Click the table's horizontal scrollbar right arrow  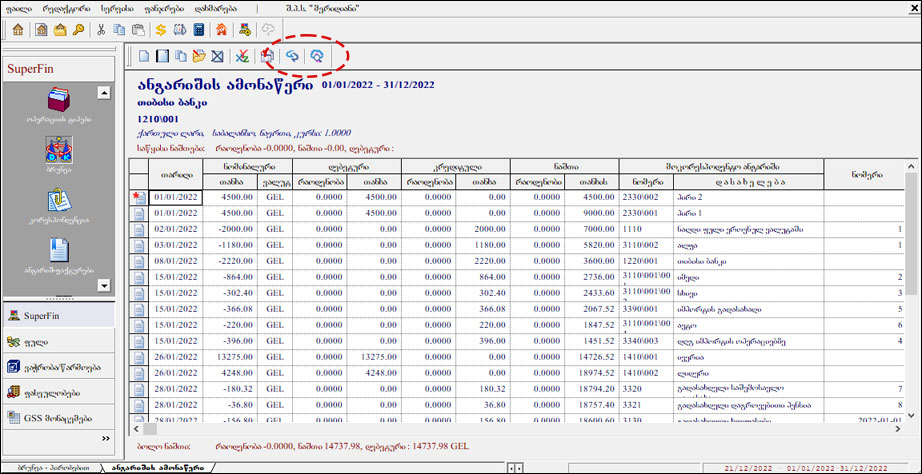pyautogui.click(x=897, y=429)
